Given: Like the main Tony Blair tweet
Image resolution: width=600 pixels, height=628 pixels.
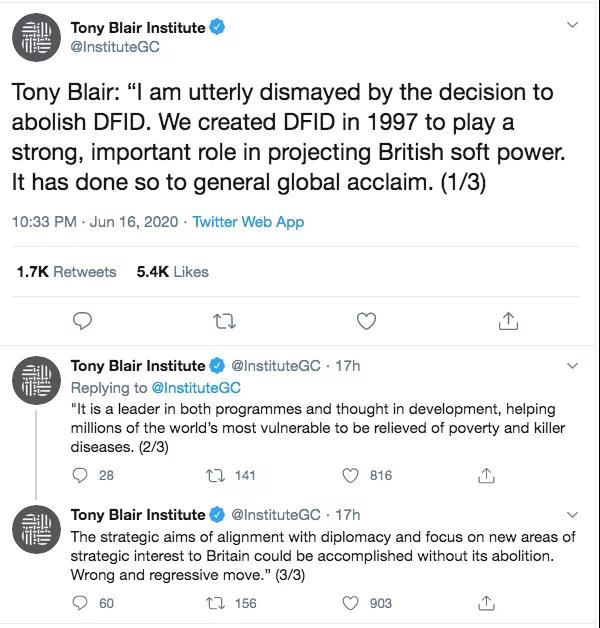Looking at the screenshot, I should [x=367, y=321].
